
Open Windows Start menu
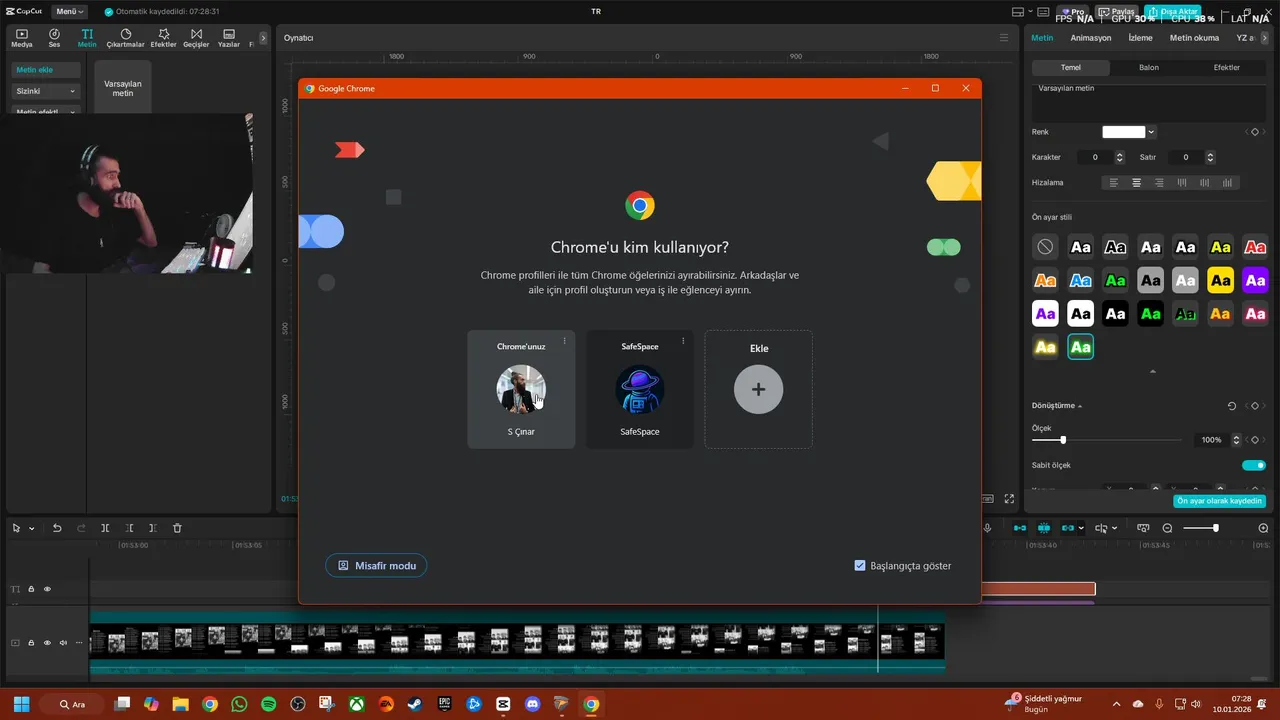click(x=22, y=704)
